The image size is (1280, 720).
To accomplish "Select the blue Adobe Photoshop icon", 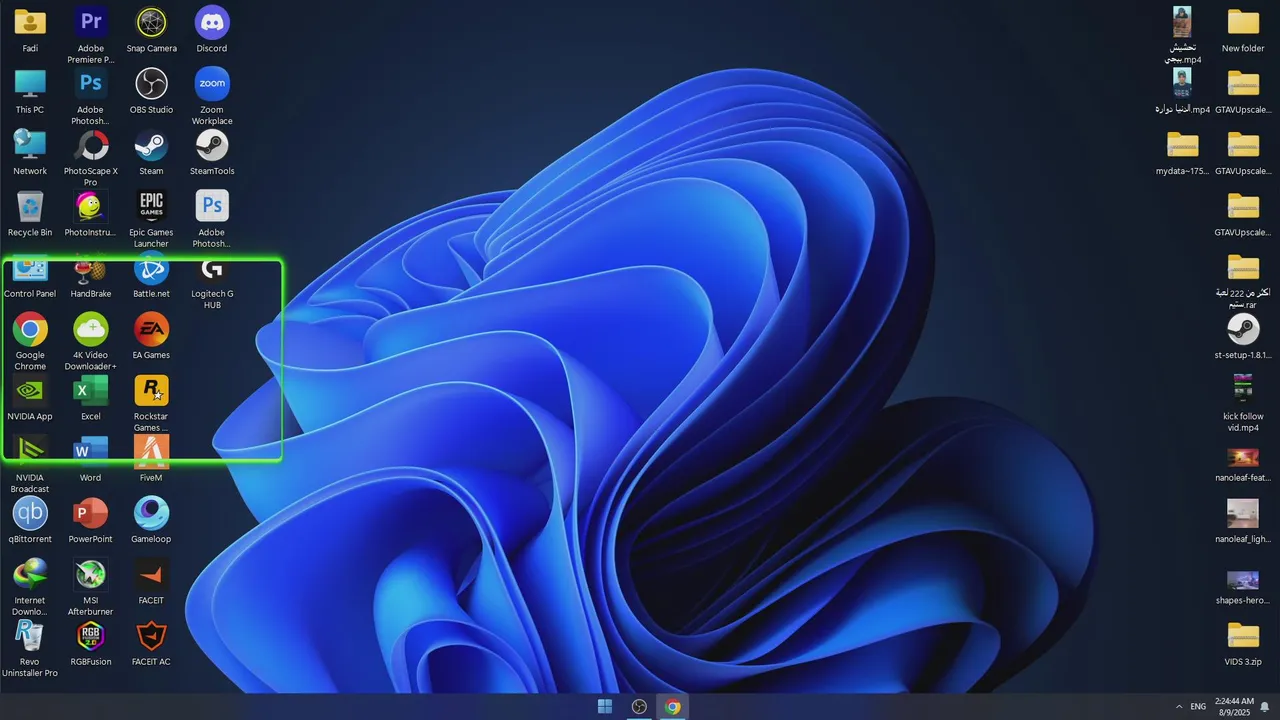I will [91, 83].
